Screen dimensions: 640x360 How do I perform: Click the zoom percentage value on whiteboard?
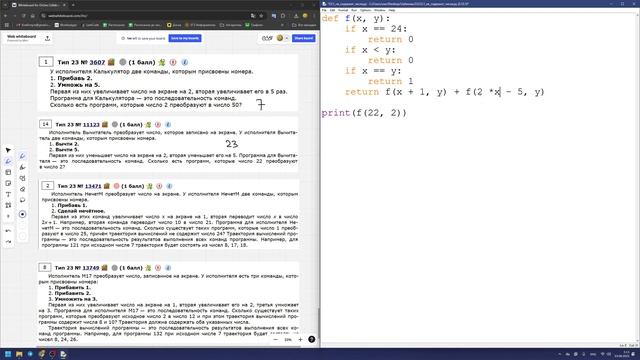point(288,340)
